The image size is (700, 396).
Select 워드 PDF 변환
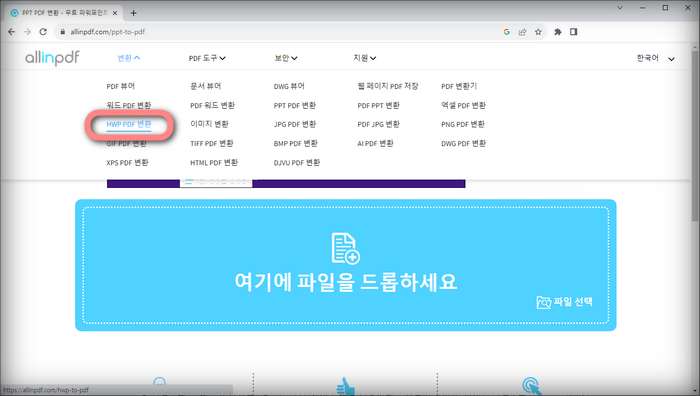(129, 105)
